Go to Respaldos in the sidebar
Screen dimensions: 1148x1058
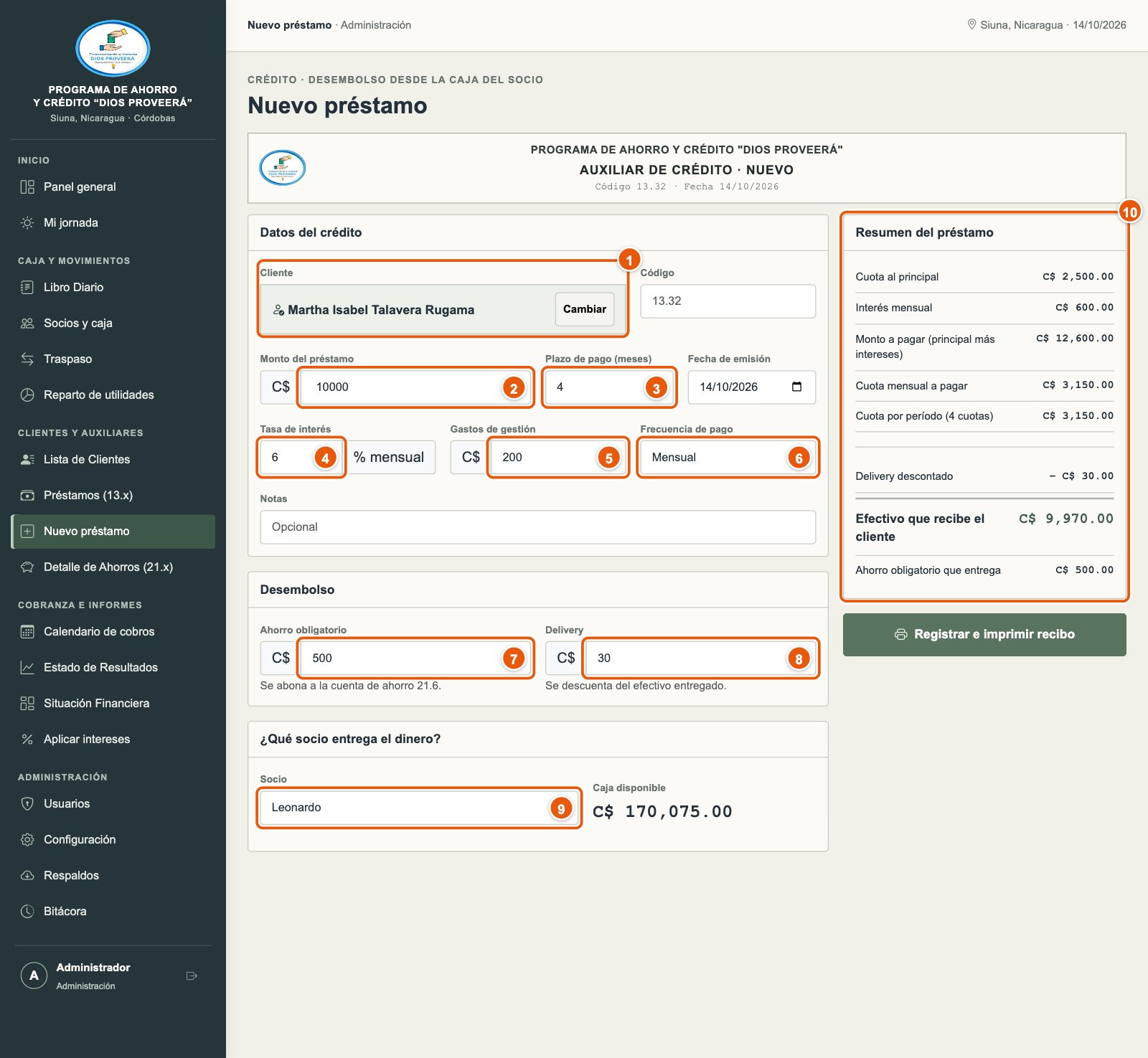click(x=113, y=876)
